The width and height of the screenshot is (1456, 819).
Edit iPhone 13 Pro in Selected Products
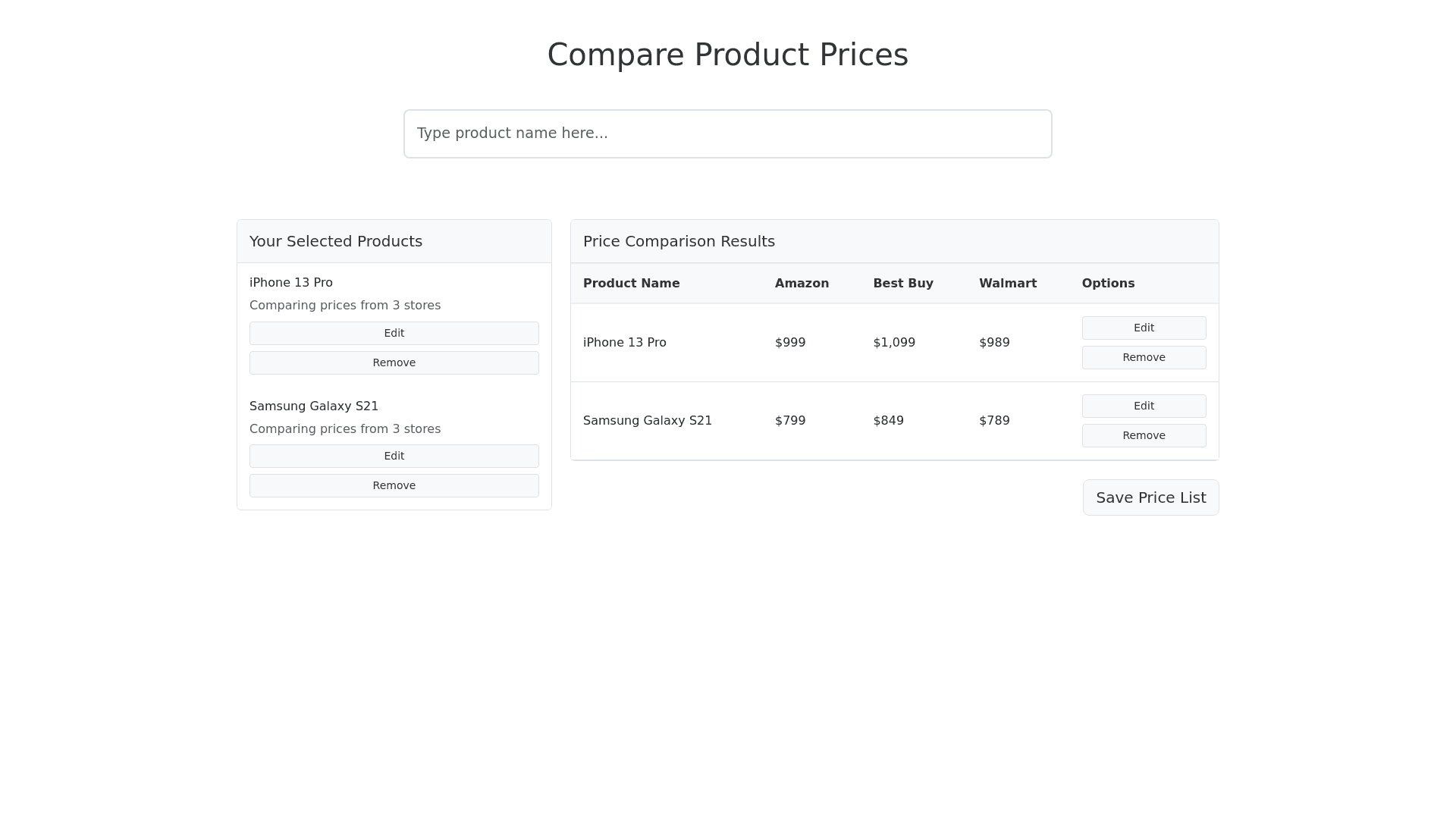click(394, 333)
